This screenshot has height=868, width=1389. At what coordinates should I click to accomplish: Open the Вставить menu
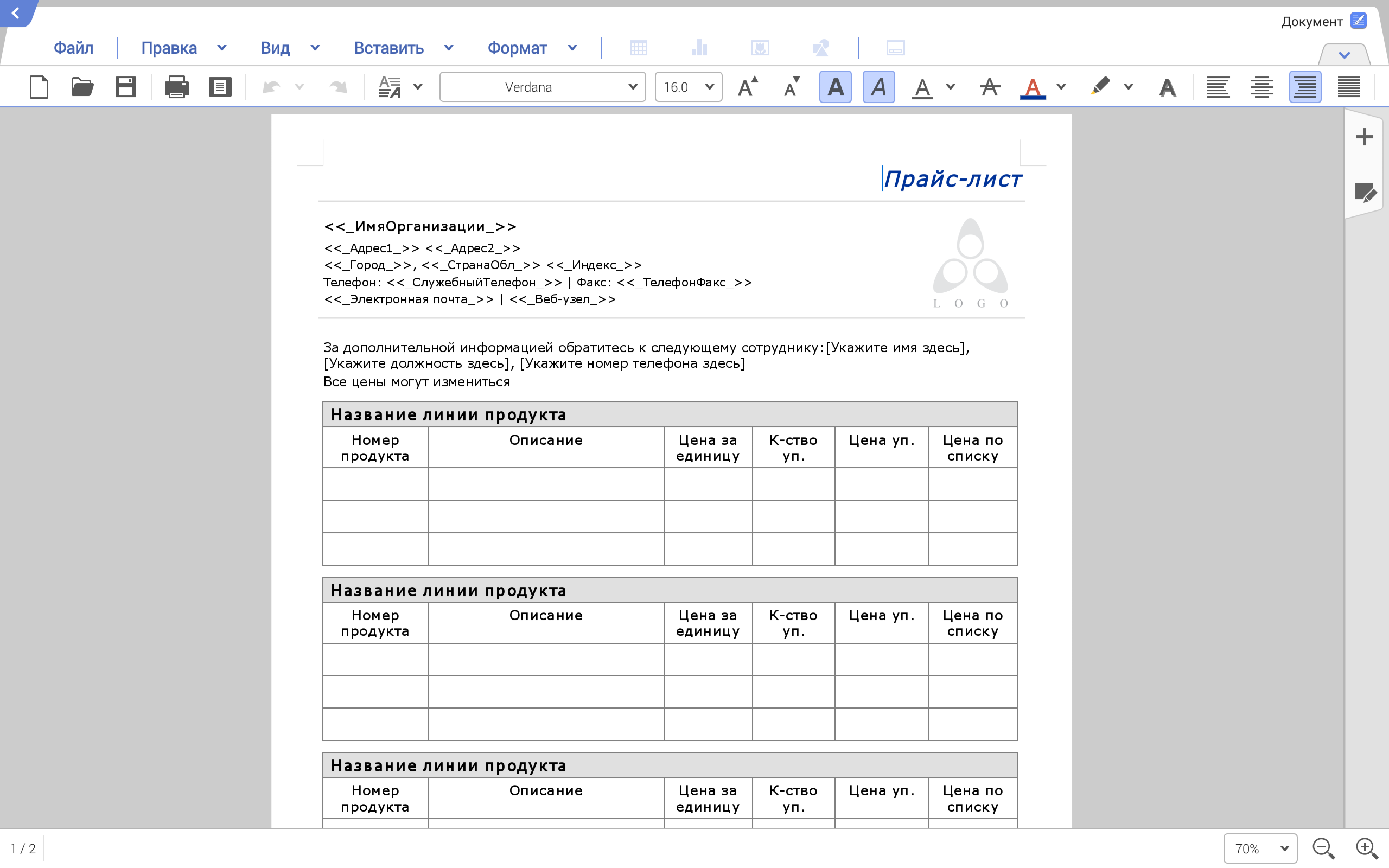[x=388, y=48]
